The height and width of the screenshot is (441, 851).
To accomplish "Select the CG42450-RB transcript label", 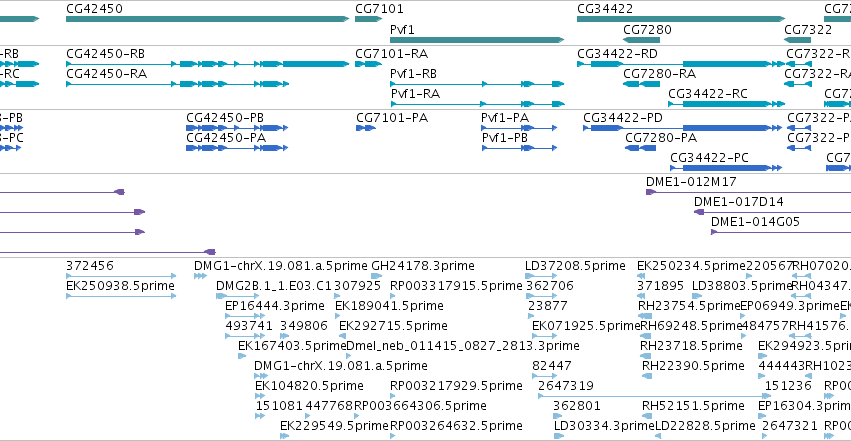I will [x=106, y=54].
